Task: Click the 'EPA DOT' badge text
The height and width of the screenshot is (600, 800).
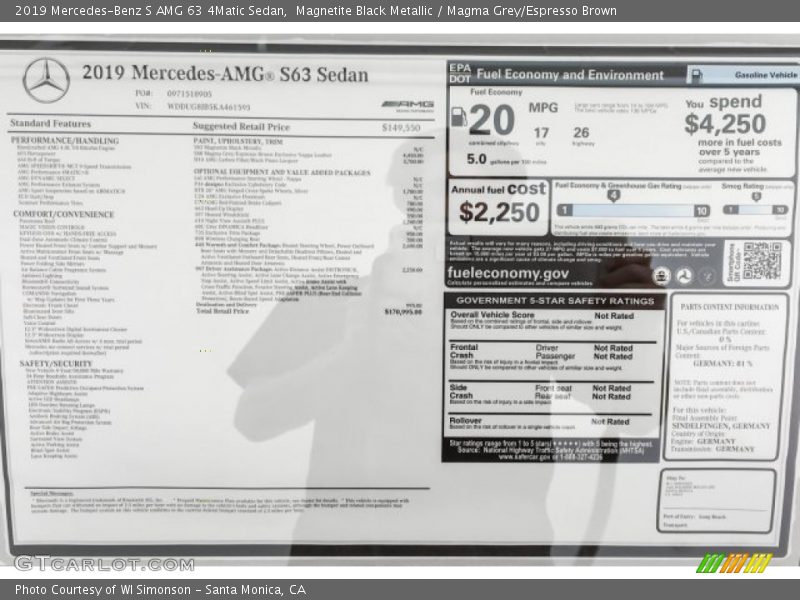Action: click(460, 73)
